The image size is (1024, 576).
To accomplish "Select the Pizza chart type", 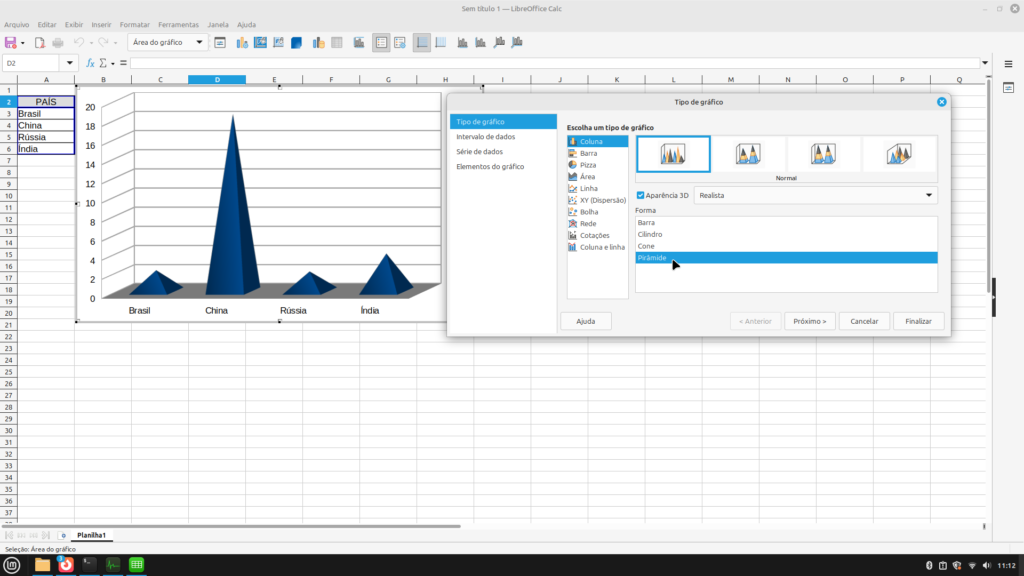I will tap(588, 165).
